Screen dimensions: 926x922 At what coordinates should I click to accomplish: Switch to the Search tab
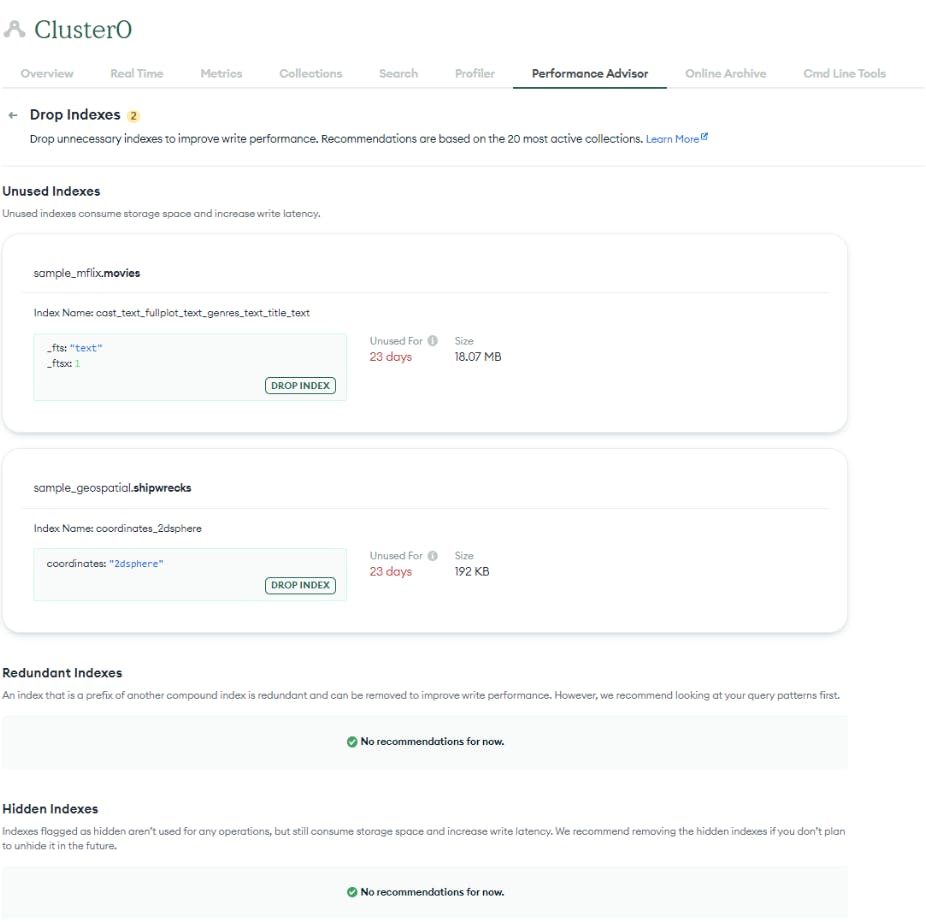[x=398, y=73]
